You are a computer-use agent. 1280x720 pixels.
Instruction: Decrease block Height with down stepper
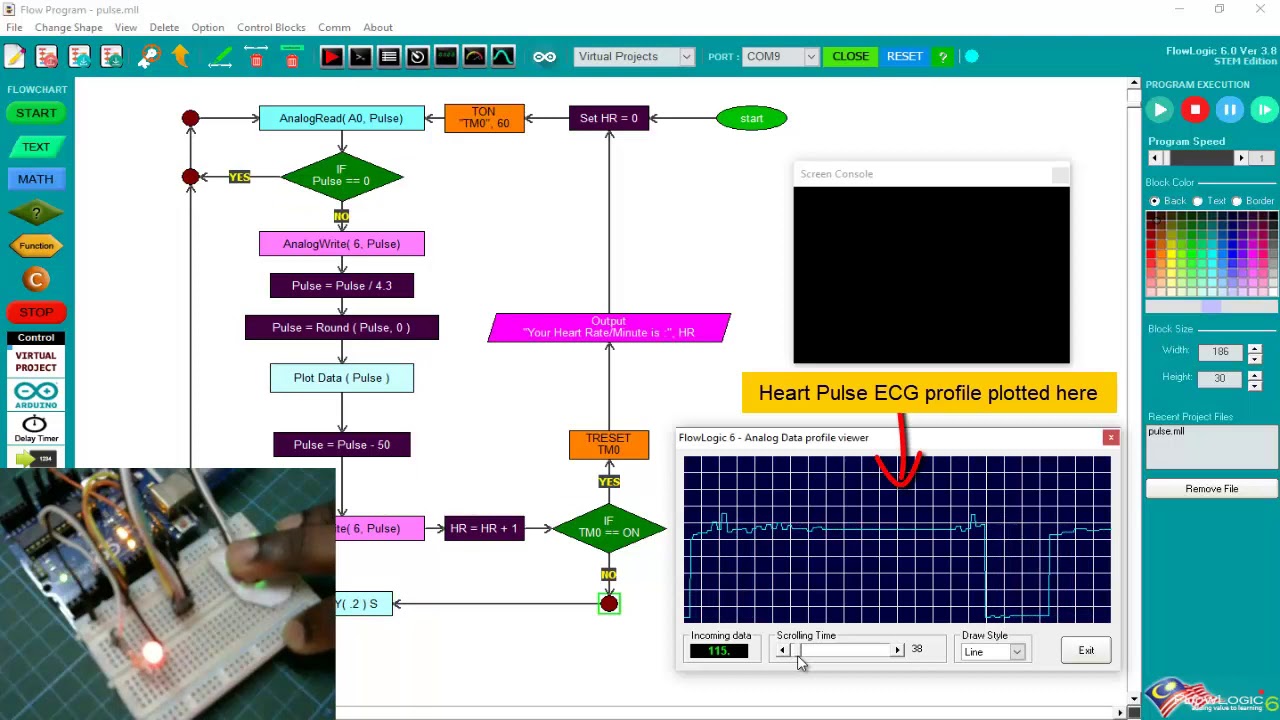click(x=1254, y=384)
